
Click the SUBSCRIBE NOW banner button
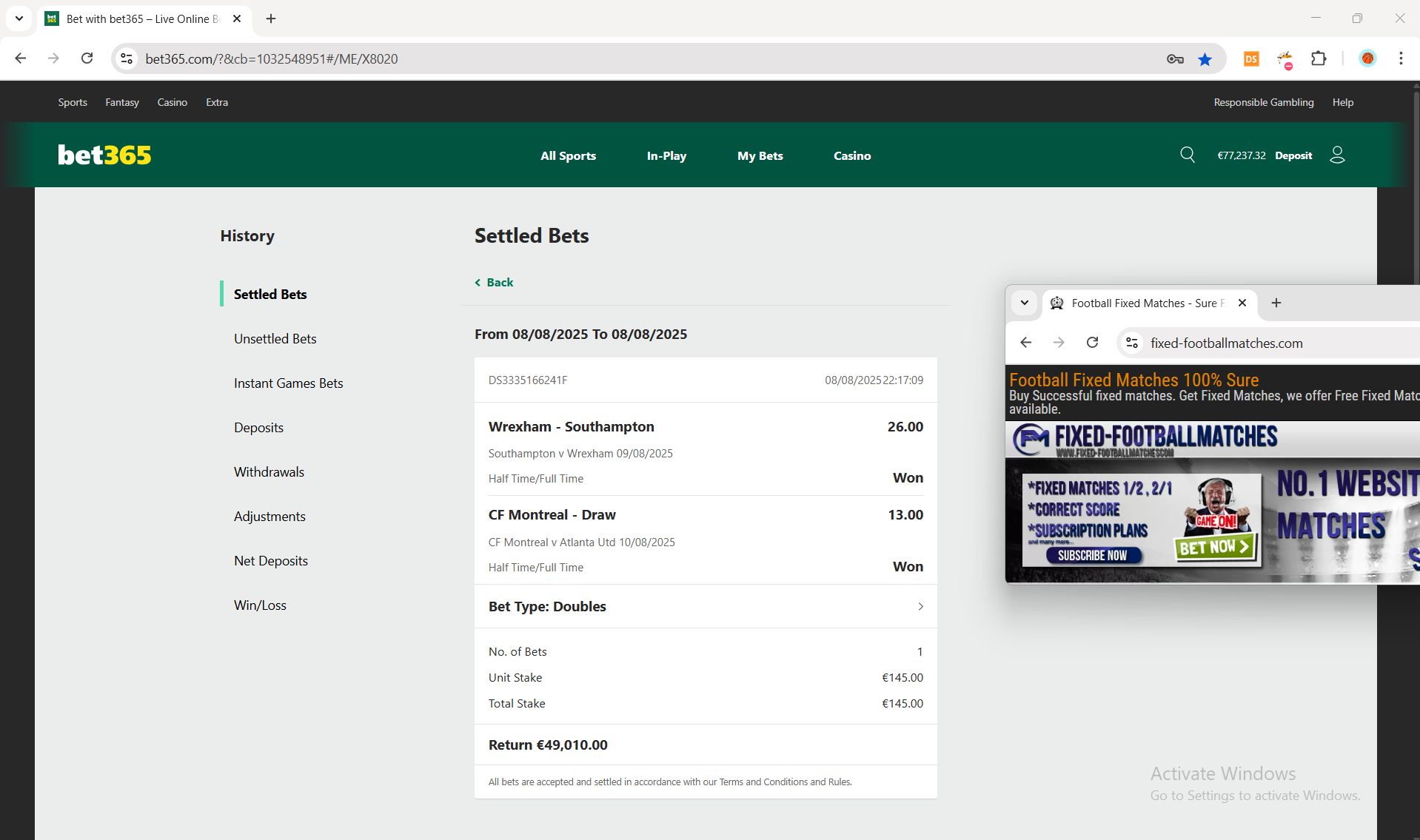pos(1093,555)
